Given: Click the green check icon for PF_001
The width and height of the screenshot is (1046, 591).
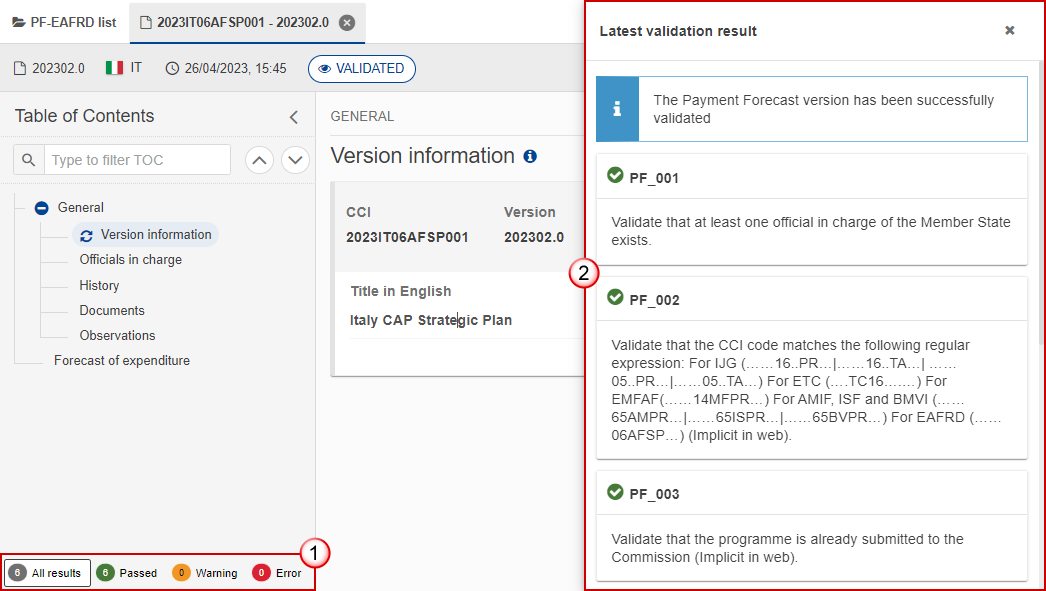Looking at the screenshot, I should click(615, 175).
